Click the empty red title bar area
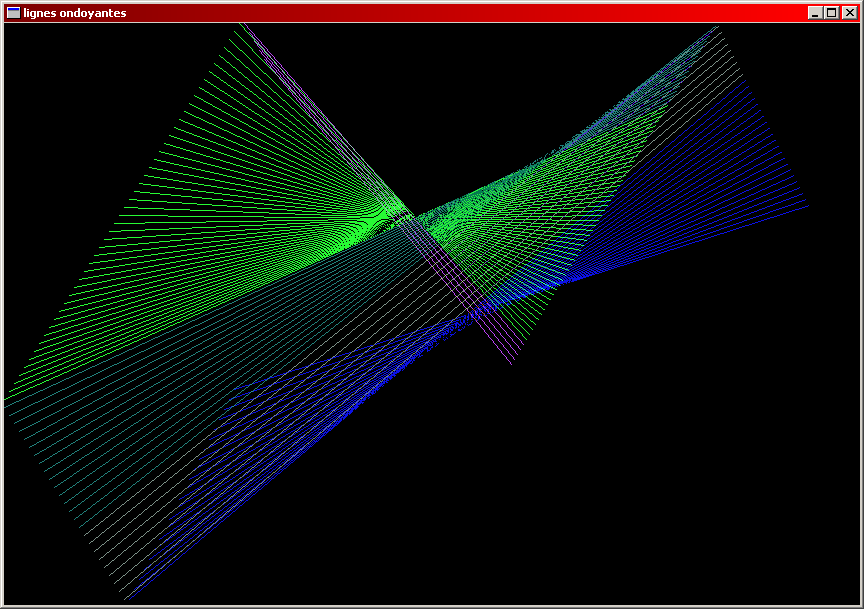Viewport: 864px width, 609px height. pos(450,13)
